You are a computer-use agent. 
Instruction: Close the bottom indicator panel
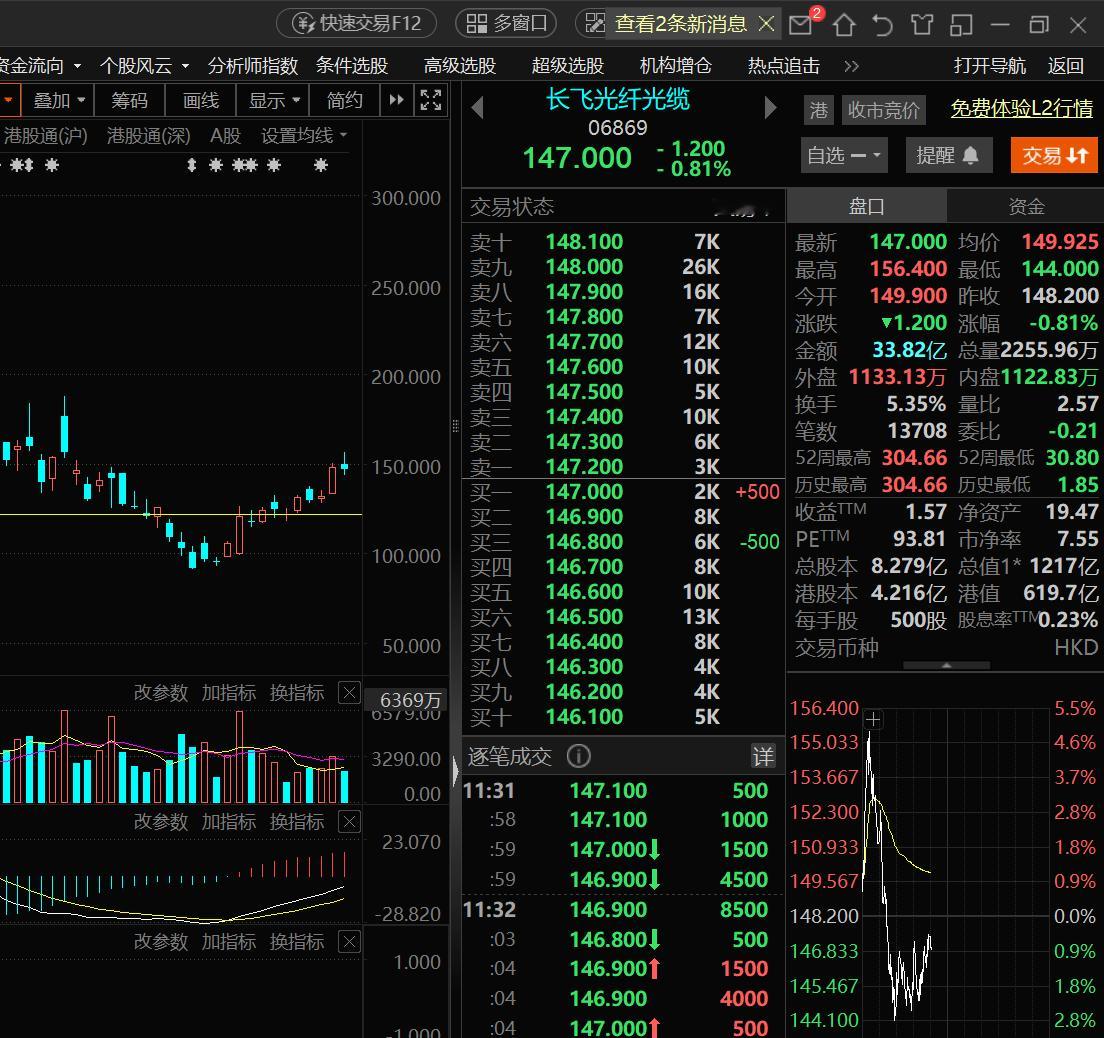[x=349, y=942]
